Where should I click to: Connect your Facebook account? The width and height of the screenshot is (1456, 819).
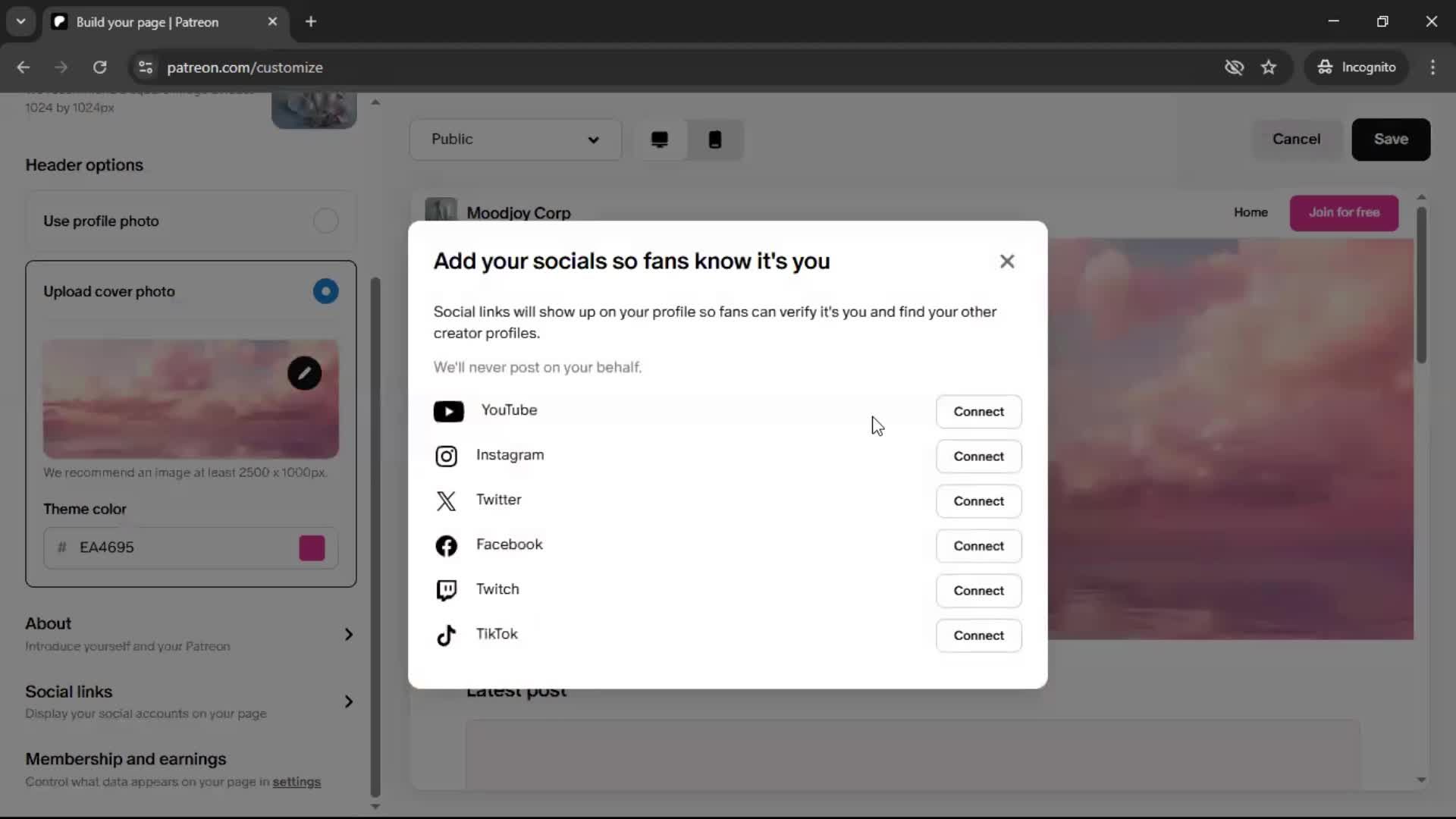point(978,545)
